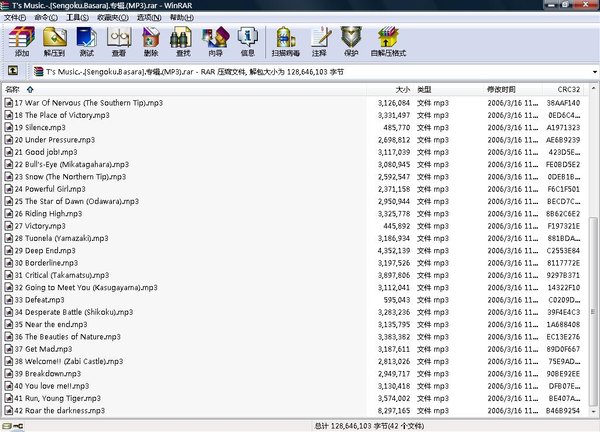Image resolution: width=600 pixels, height=432 pixels.
Task: Open the File (文件) menu
Action: point(15,17)
